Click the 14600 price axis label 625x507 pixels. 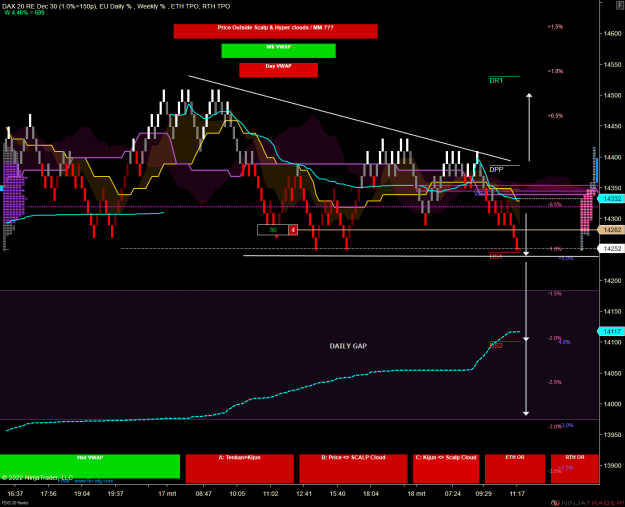[613, 33]
